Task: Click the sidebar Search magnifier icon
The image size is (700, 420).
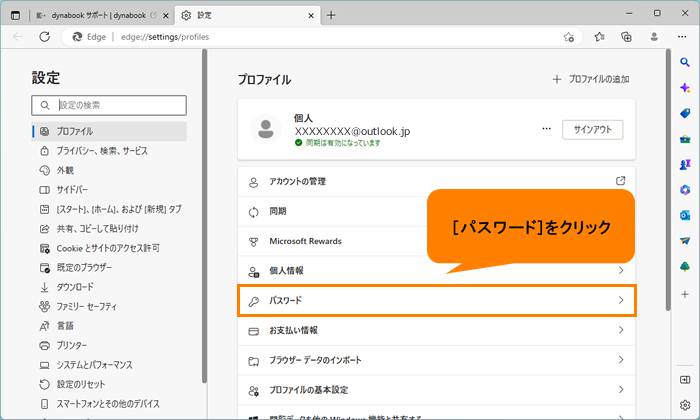Action: point(685,62)
